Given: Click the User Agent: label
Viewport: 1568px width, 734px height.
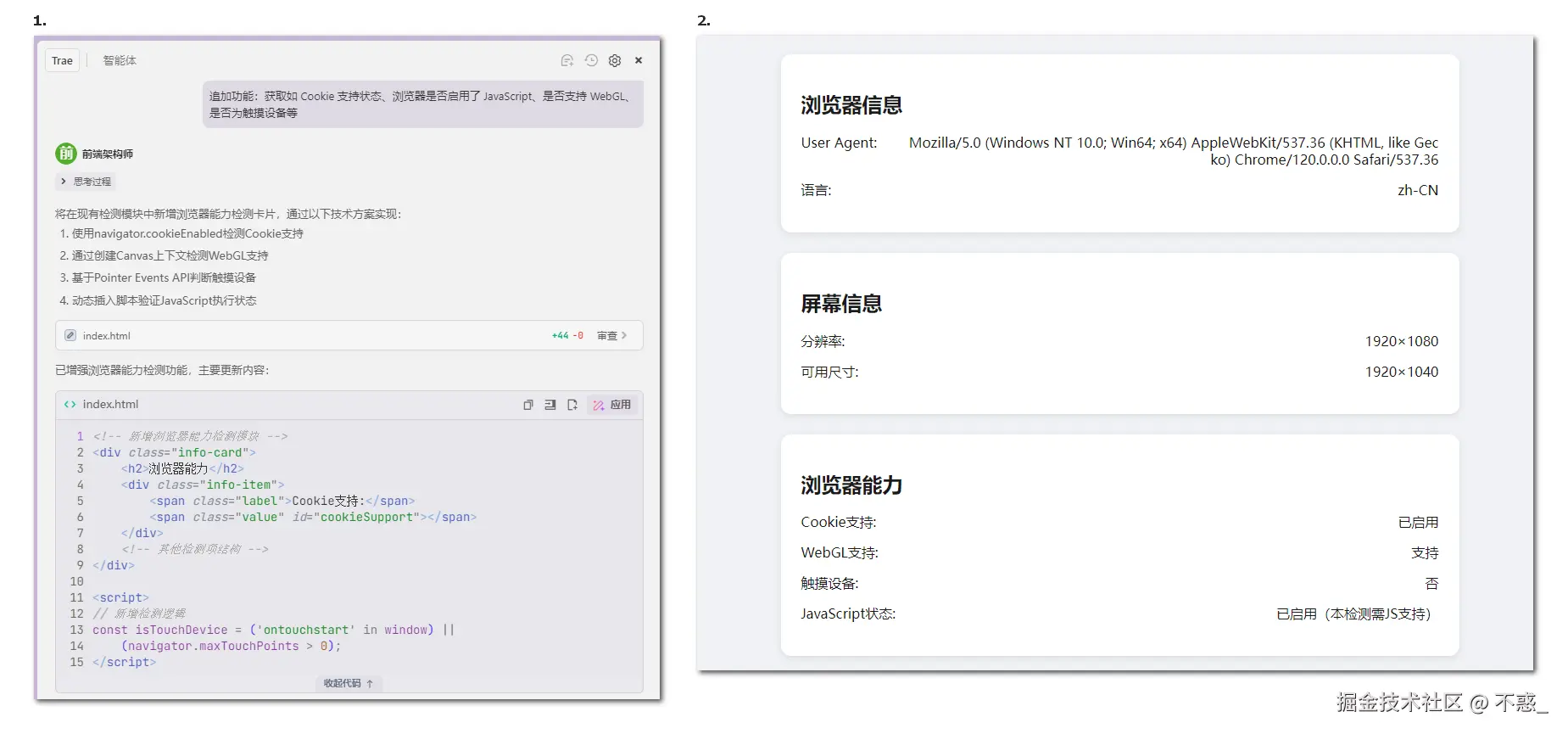Looking at the screenshot, I should (839, 143).
